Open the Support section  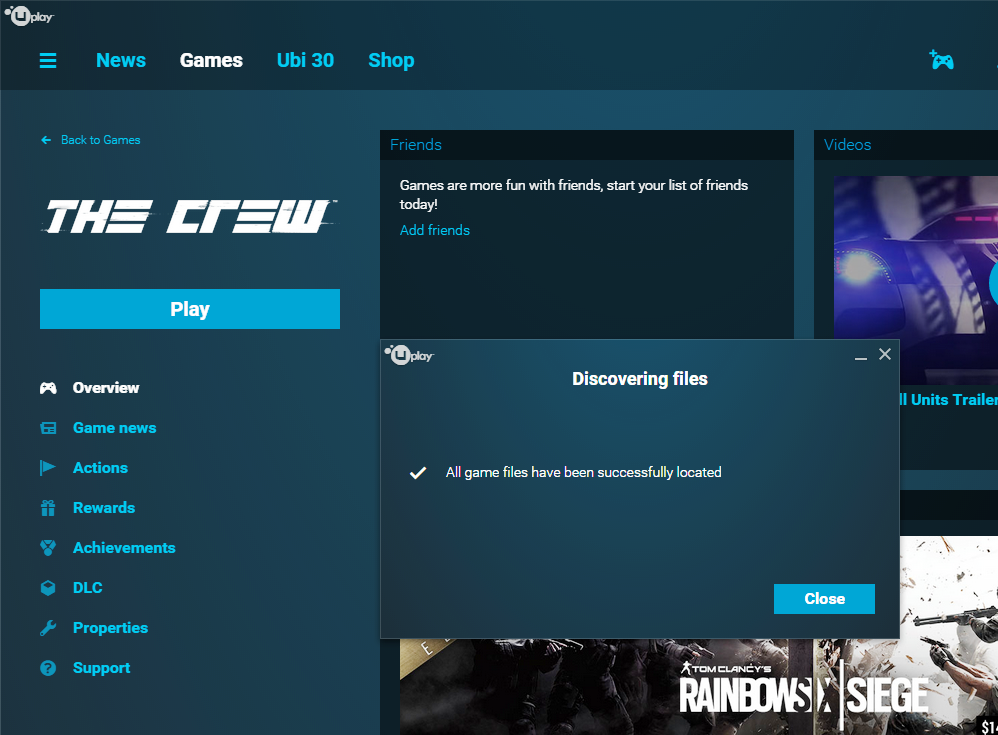(101, 668)
